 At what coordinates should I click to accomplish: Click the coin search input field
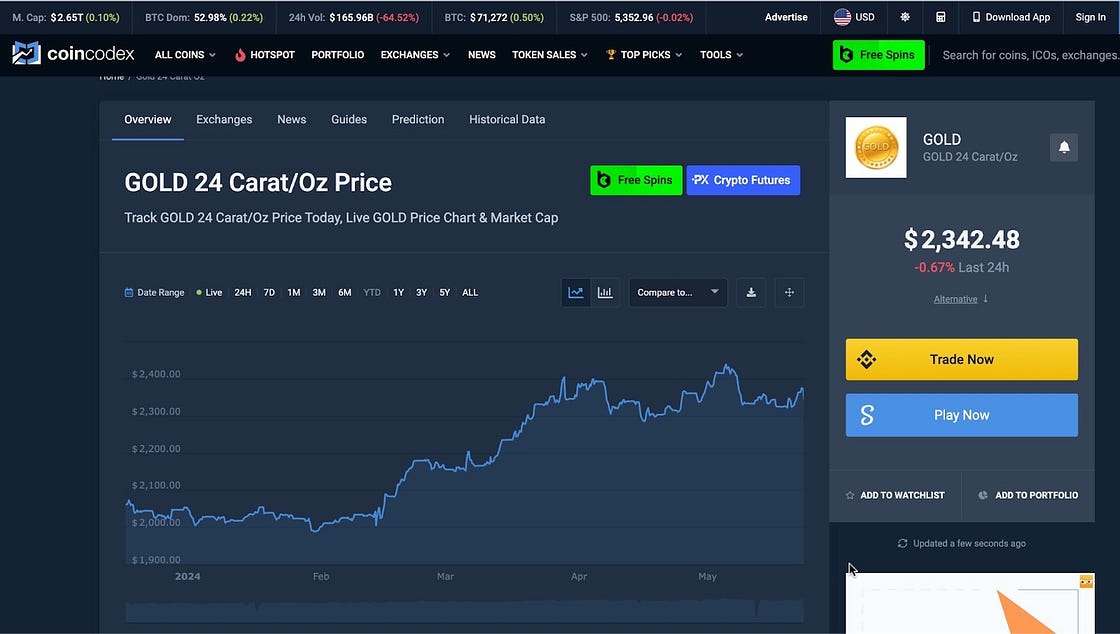(x=1028, y=55)
